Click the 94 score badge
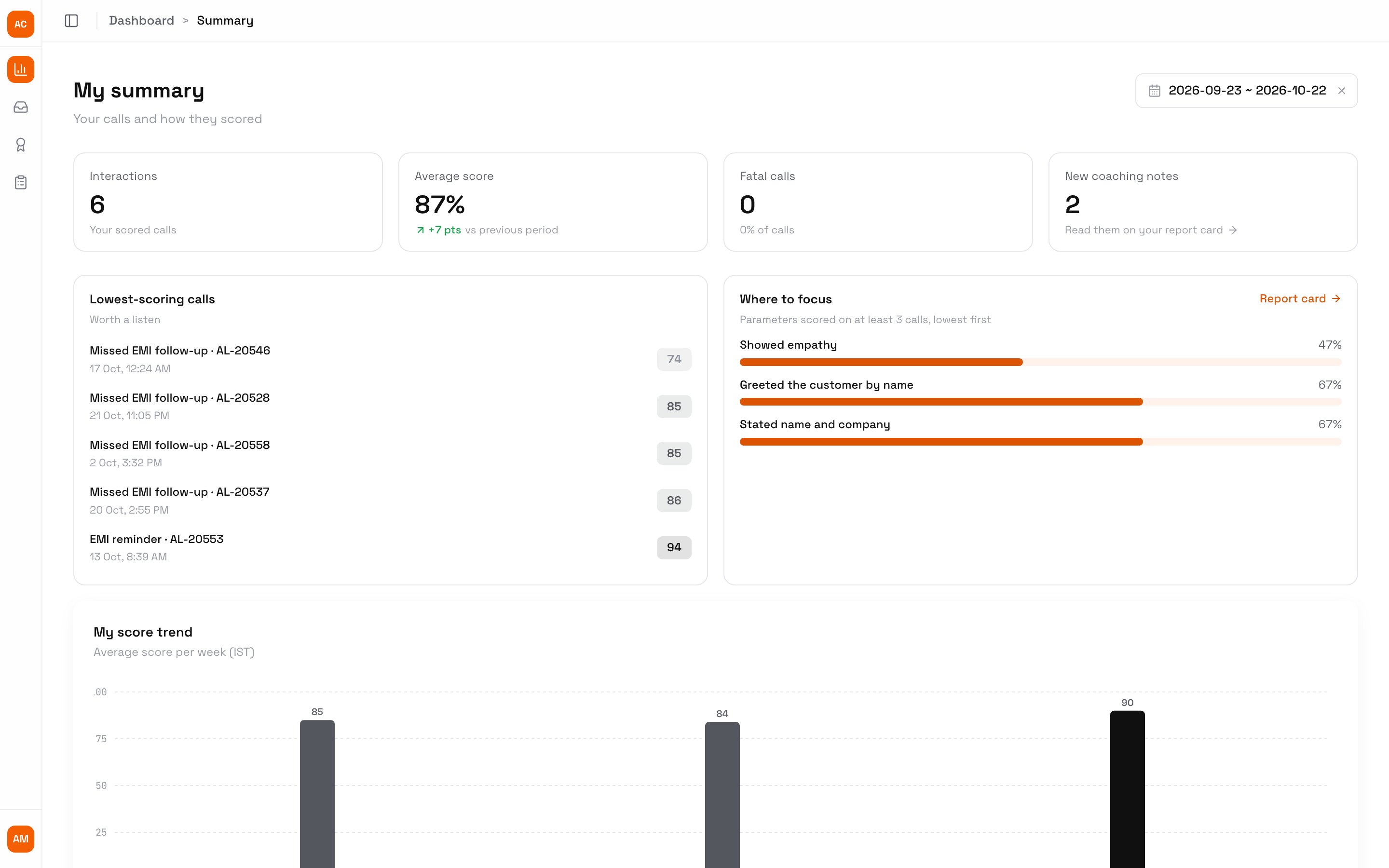The image size is (1389, 868). [674, 548]
